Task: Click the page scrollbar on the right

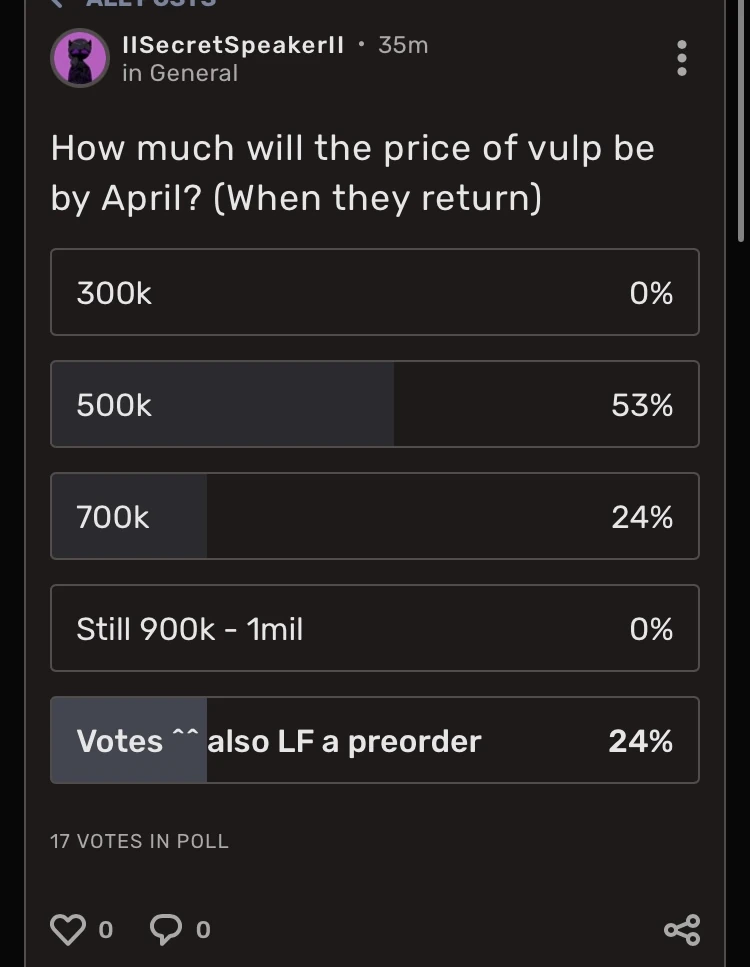Action: point(740,120)
